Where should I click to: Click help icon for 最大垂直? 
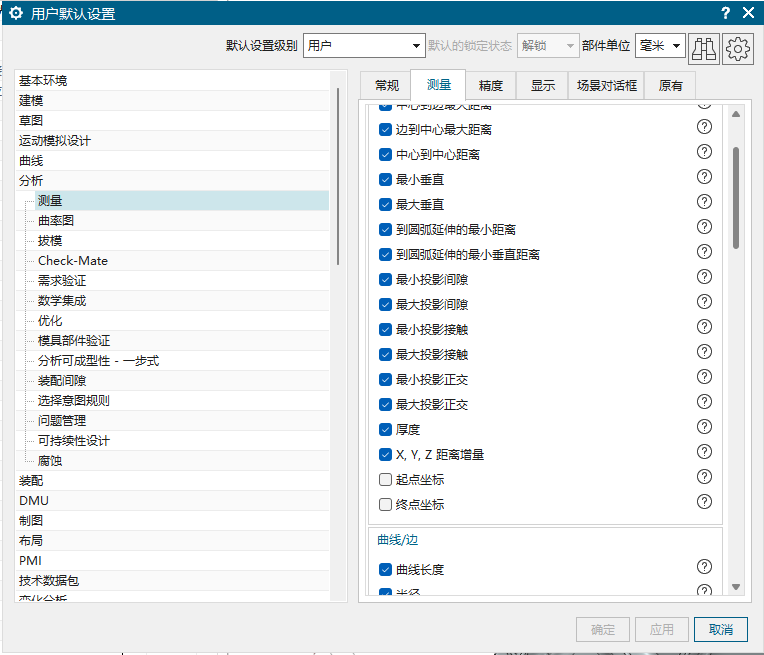coord(704,201)
